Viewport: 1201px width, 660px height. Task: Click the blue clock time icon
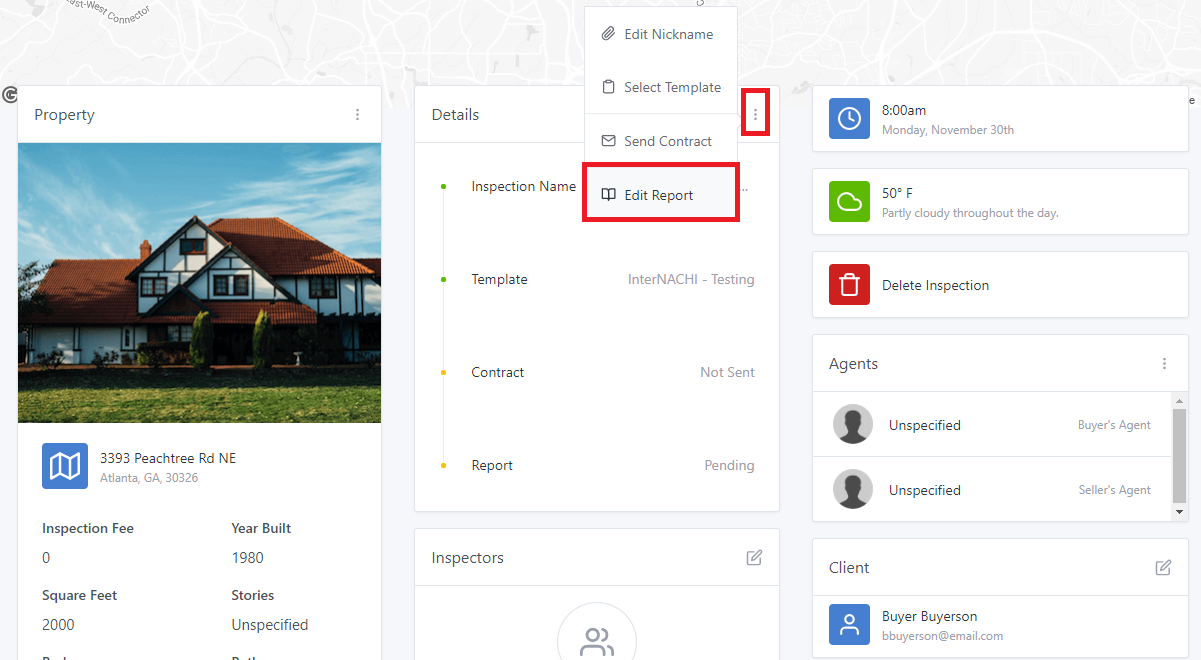pos(849,118)
